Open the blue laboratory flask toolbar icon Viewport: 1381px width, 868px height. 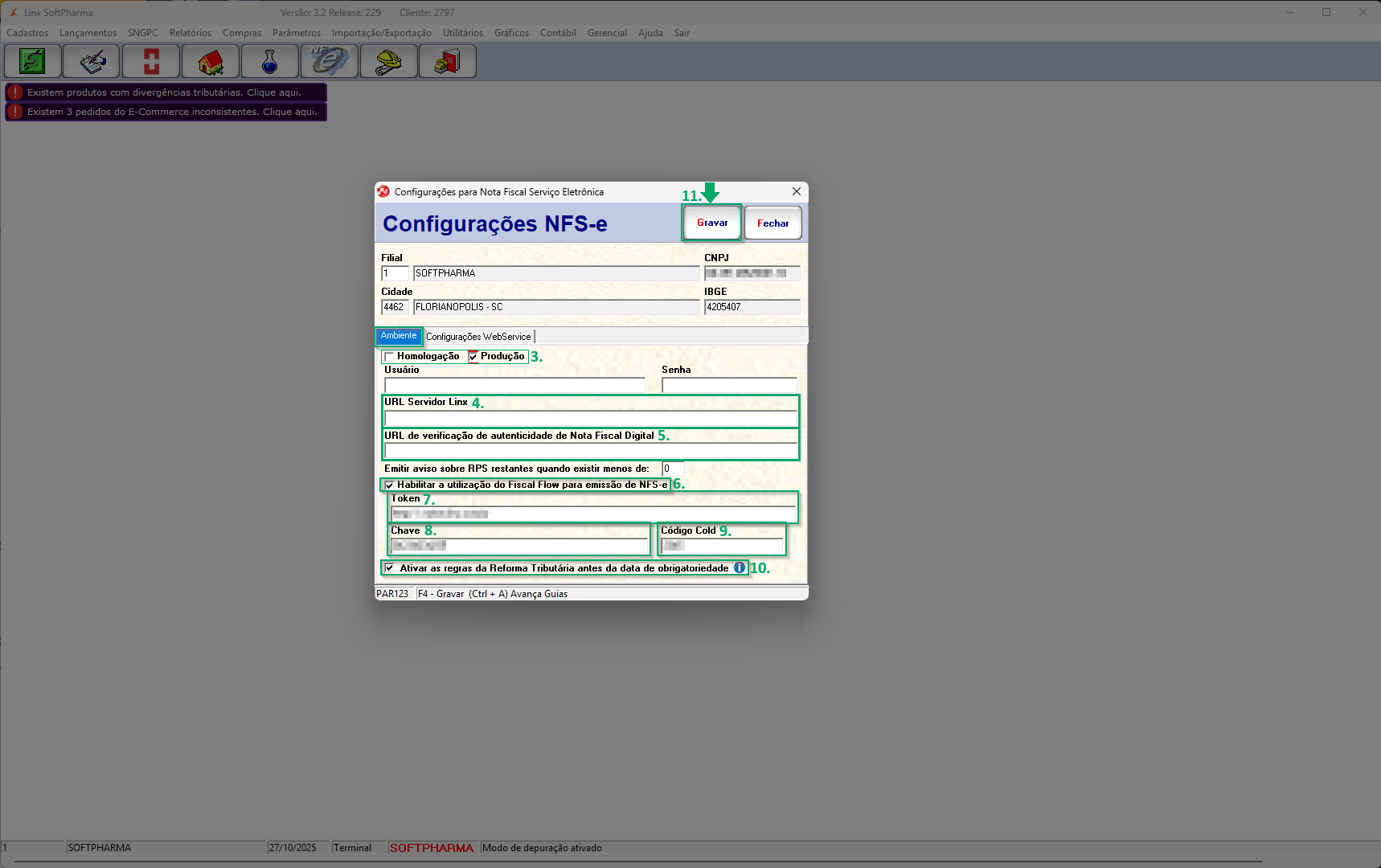coord(270,62)
